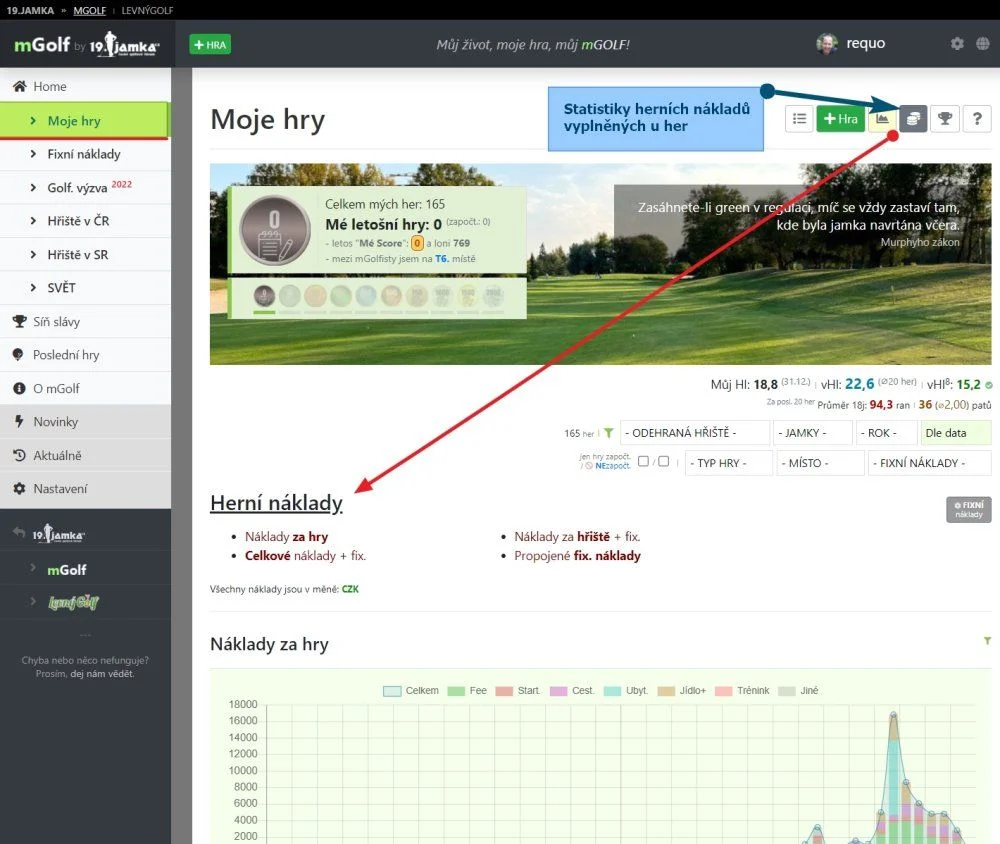Click the lightning bolt icon beside Novinky

[19, 421]
